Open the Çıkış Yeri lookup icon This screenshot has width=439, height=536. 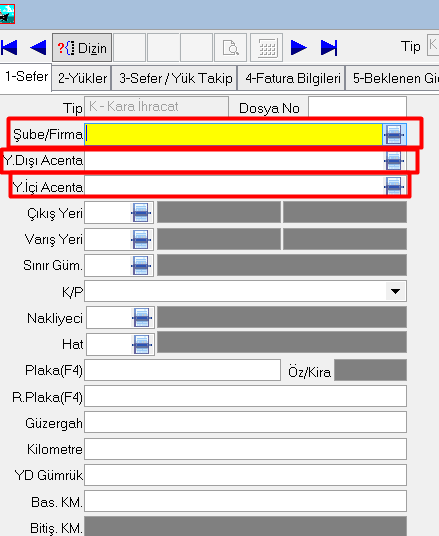coord(141,213)
